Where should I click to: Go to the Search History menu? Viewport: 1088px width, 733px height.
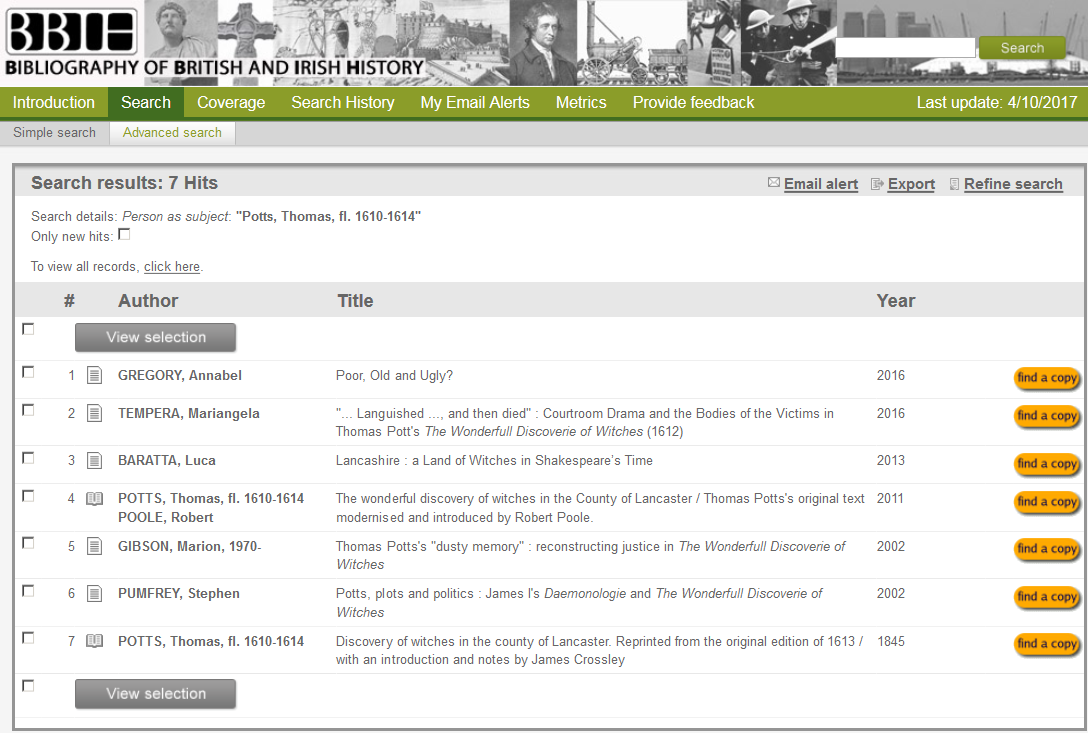342,102
